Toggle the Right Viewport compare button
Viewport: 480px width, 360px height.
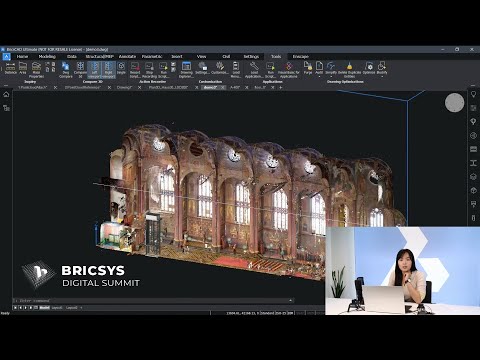(x=108, y=70)
